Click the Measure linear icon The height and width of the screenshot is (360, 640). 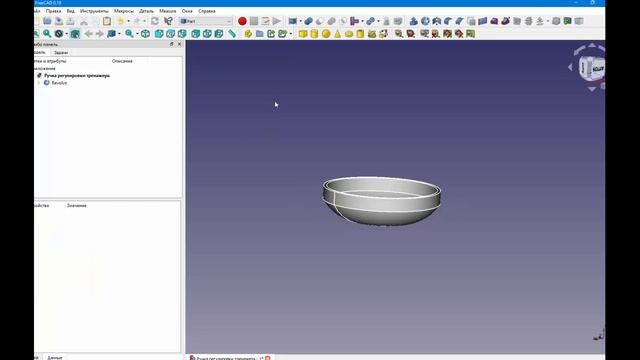(x=399, y=34)
